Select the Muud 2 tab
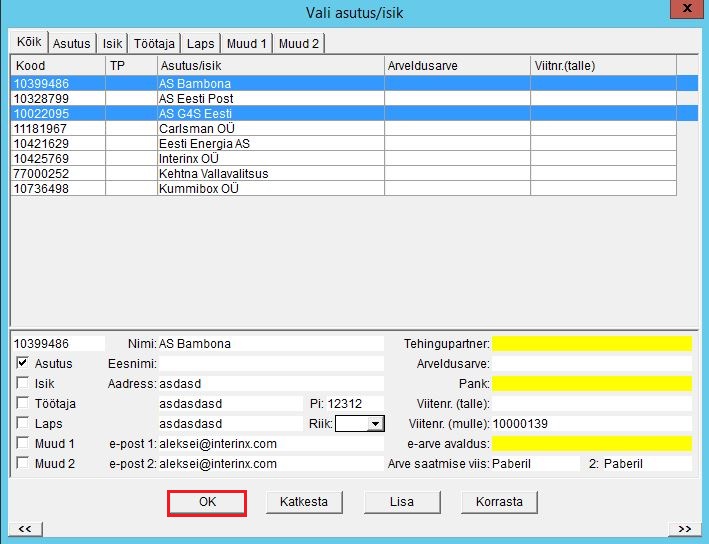 click(x=298, y=44)
